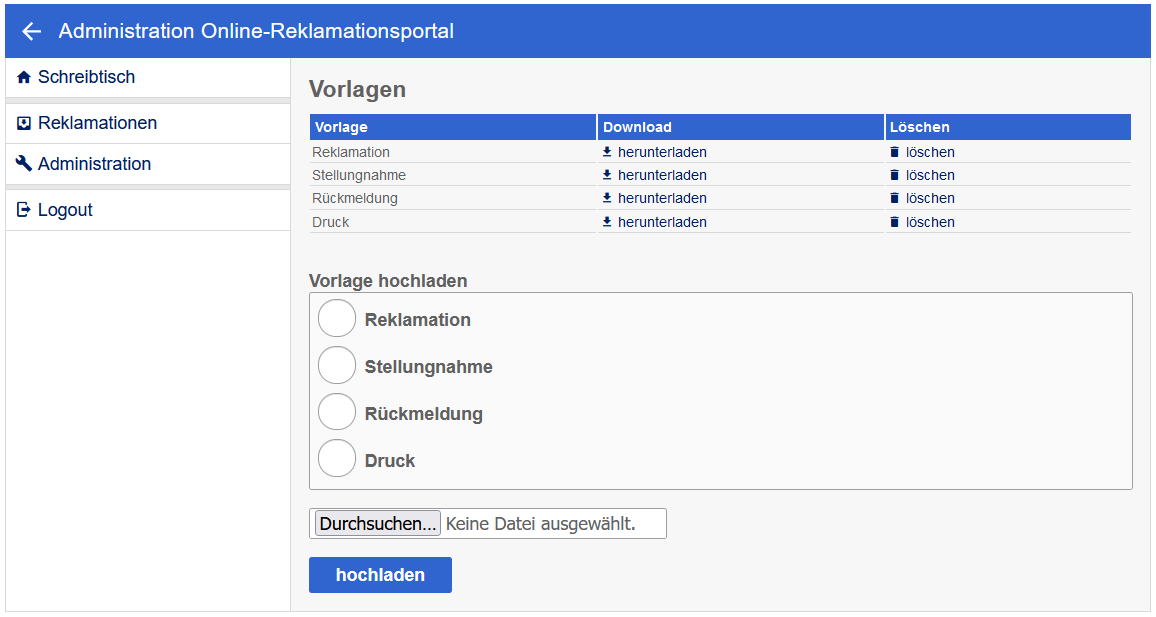Image resolution: width=1156 pixels, height=617 pixels.
Task: Click trash icon for Druck template
Action: (x=895, y=222)
